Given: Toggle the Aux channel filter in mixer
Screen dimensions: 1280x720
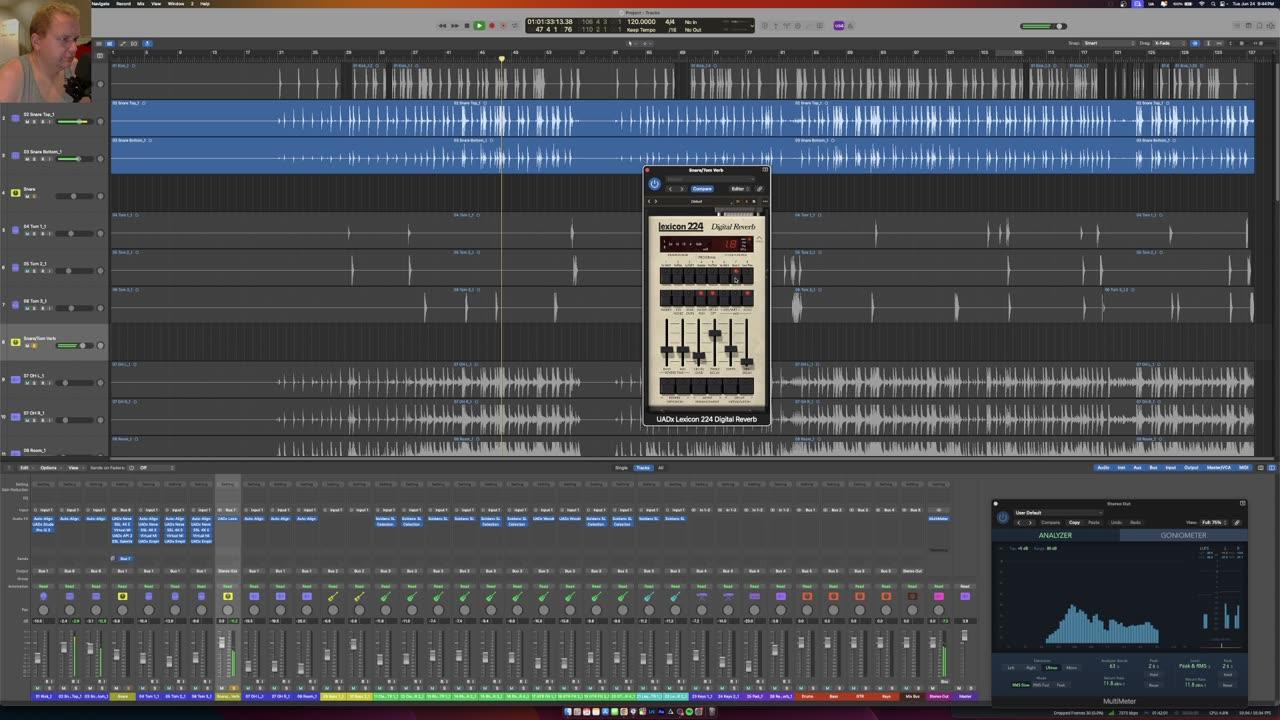Looking at the screenshot, I should coord(1139,467).
